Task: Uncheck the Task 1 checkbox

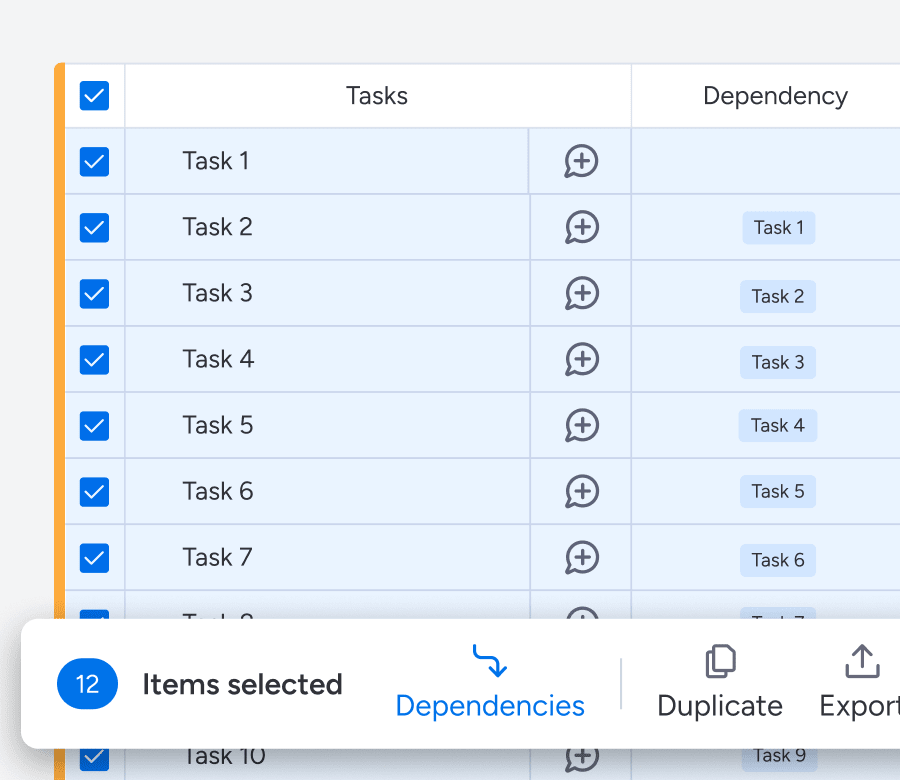Action: [94, 161]
